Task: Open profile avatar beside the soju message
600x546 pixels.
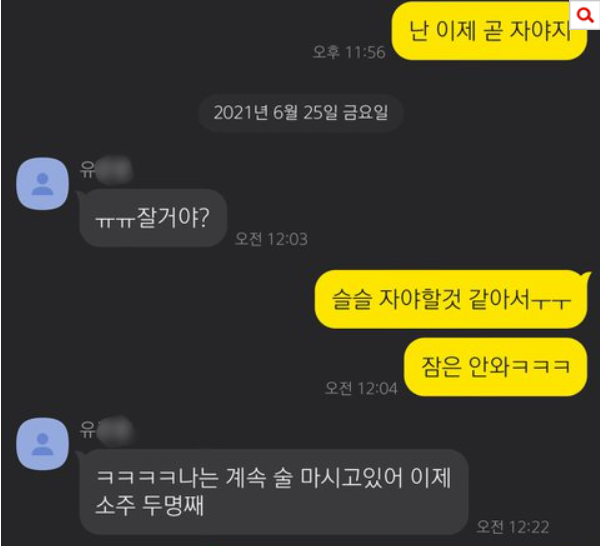Action: (x=42, y=443)
